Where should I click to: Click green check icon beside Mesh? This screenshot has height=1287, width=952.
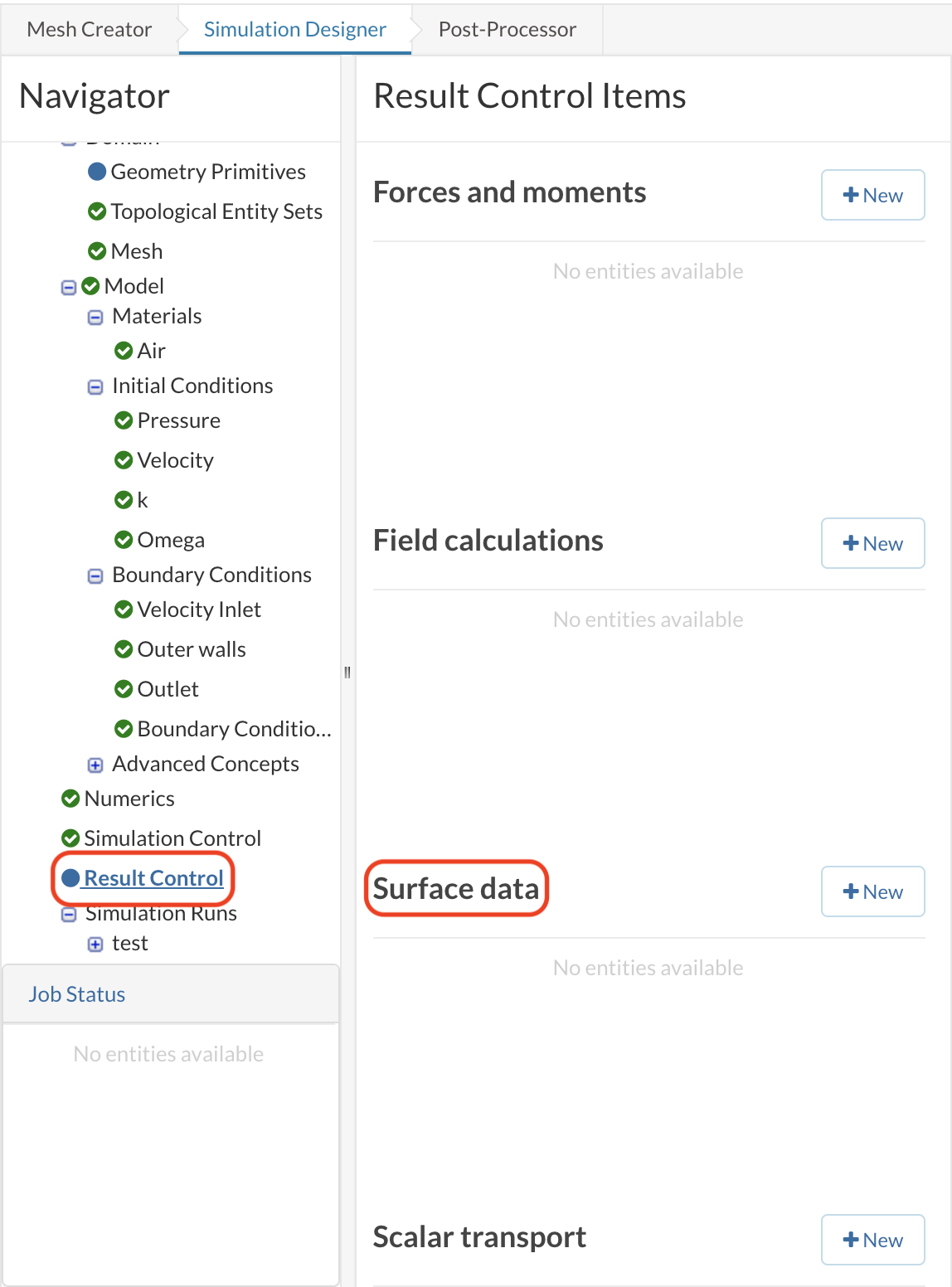click(97, 251)
